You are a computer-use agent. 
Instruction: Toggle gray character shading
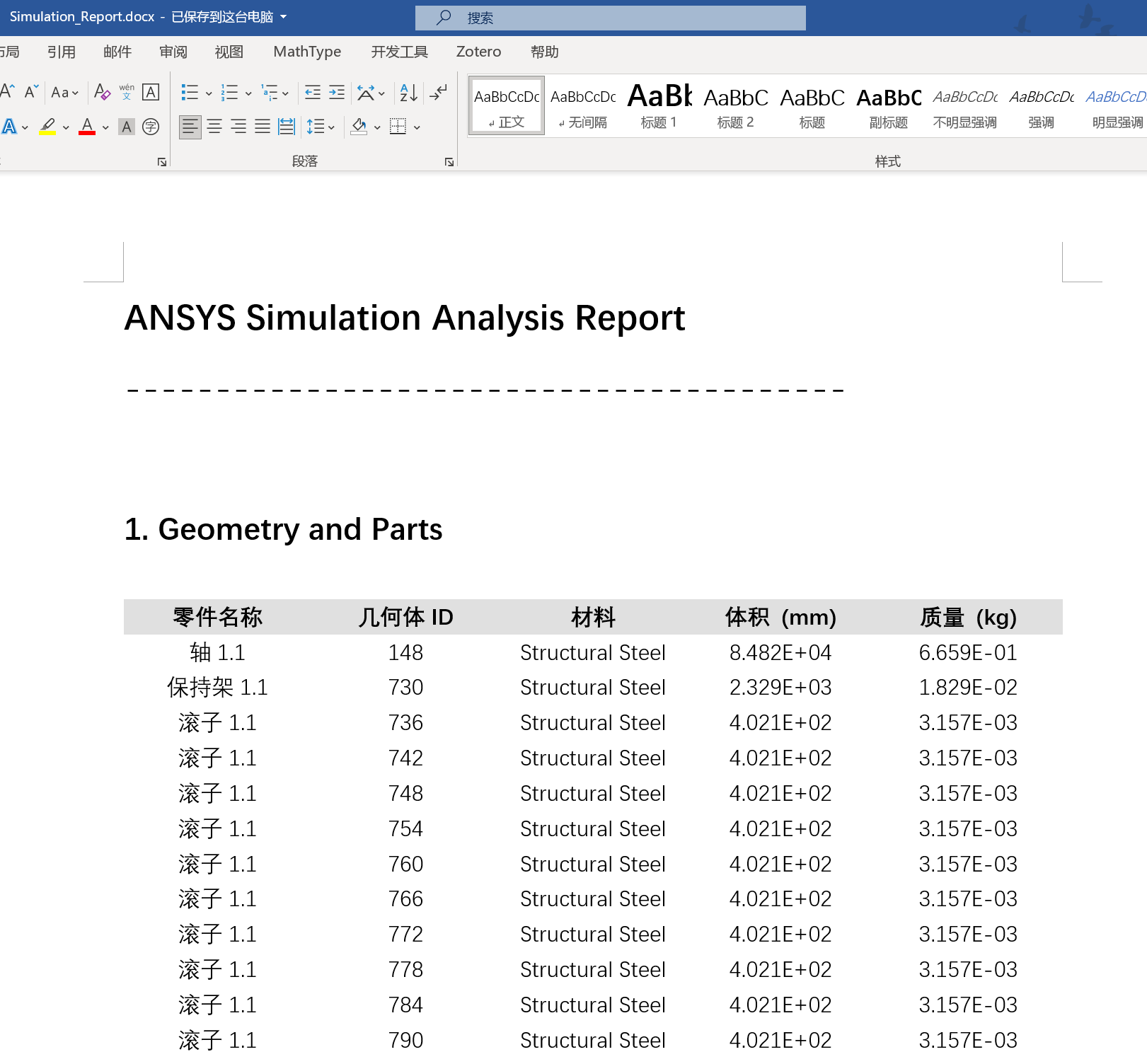127,127
